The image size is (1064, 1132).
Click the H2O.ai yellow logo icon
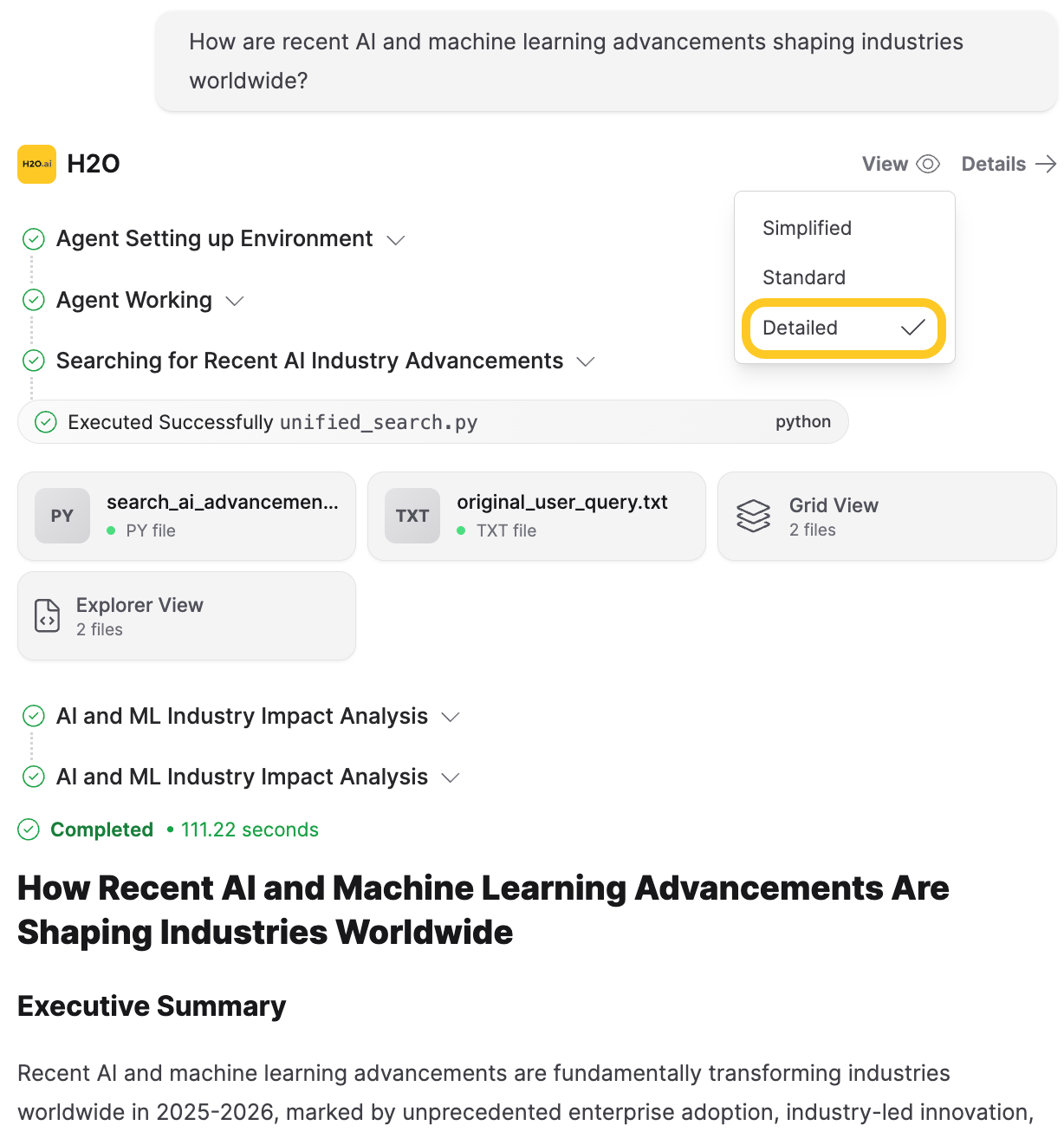36,164
